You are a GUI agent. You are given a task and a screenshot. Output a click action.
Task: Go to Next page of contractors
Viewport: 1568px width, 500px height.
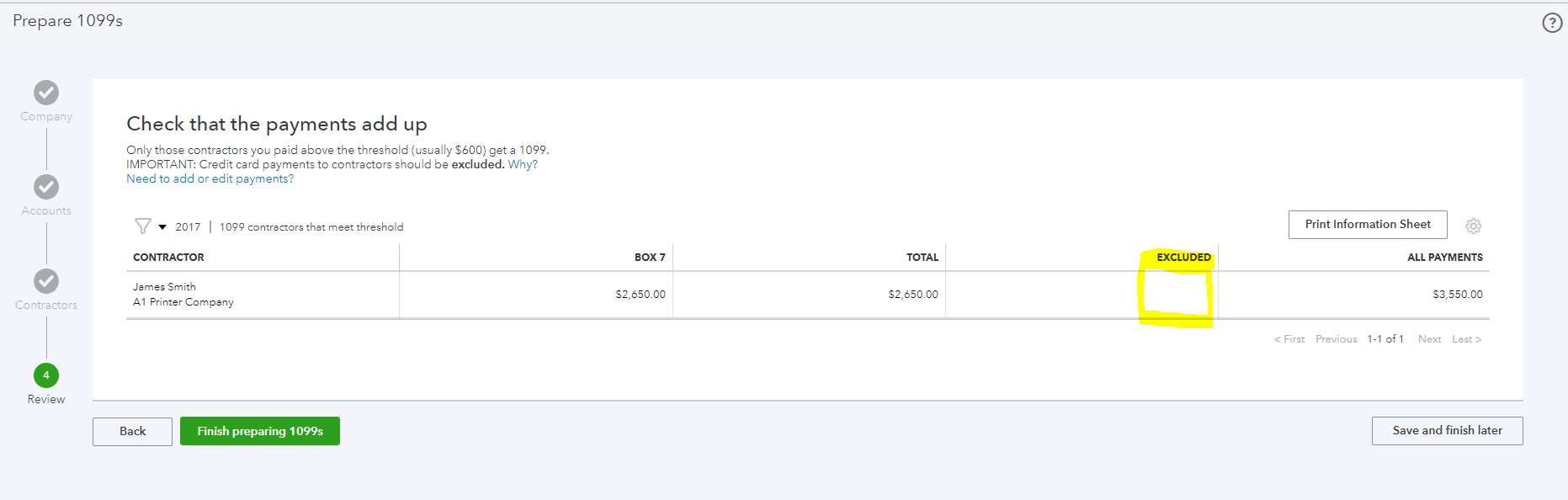(1429, 339)
